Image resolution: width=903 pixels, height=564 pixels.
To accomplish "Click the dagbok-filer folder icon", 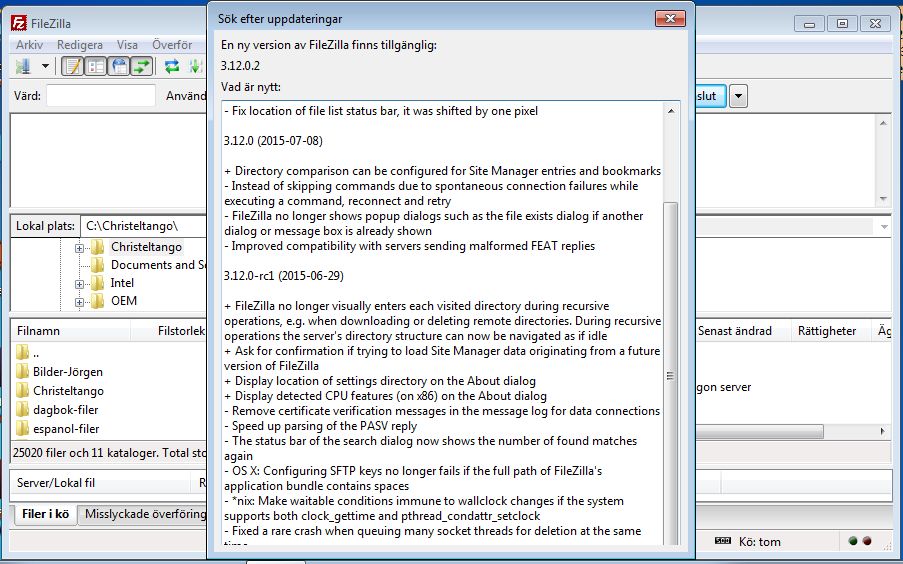I will (22, 409).
